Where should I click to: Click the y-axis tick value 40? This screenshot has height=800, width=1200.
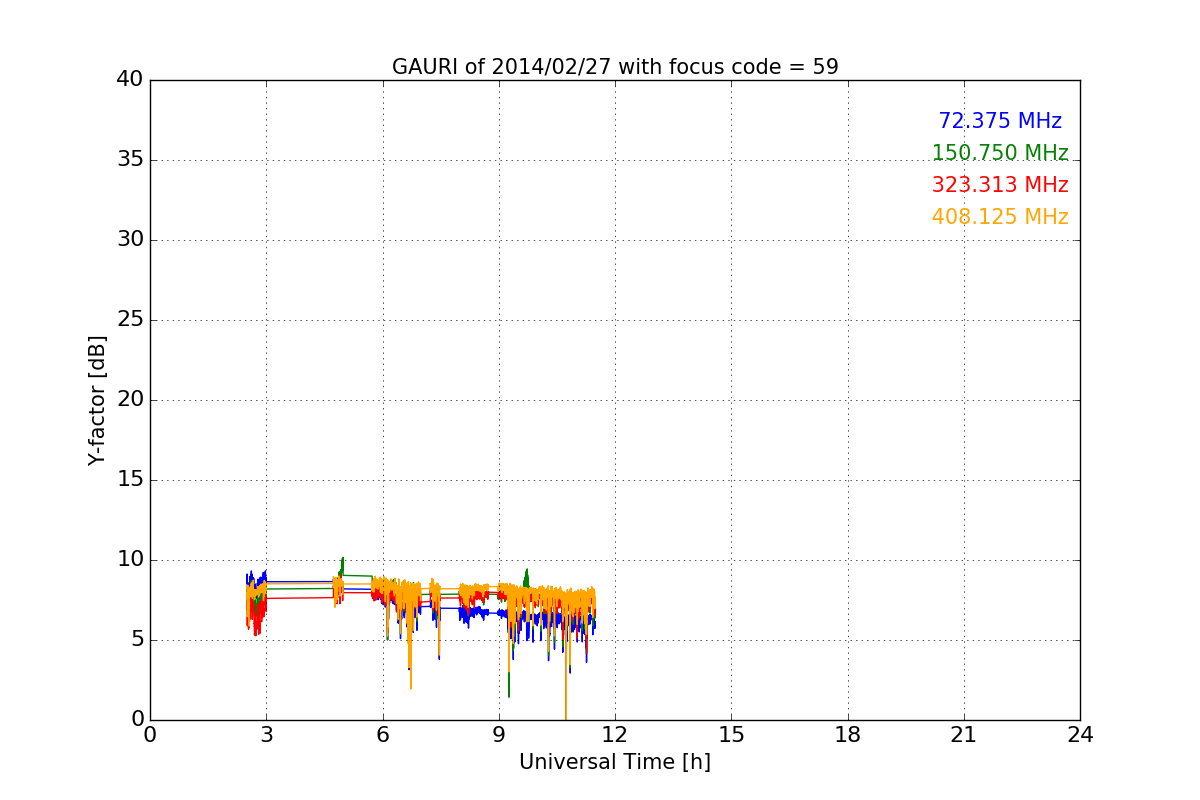130,80
